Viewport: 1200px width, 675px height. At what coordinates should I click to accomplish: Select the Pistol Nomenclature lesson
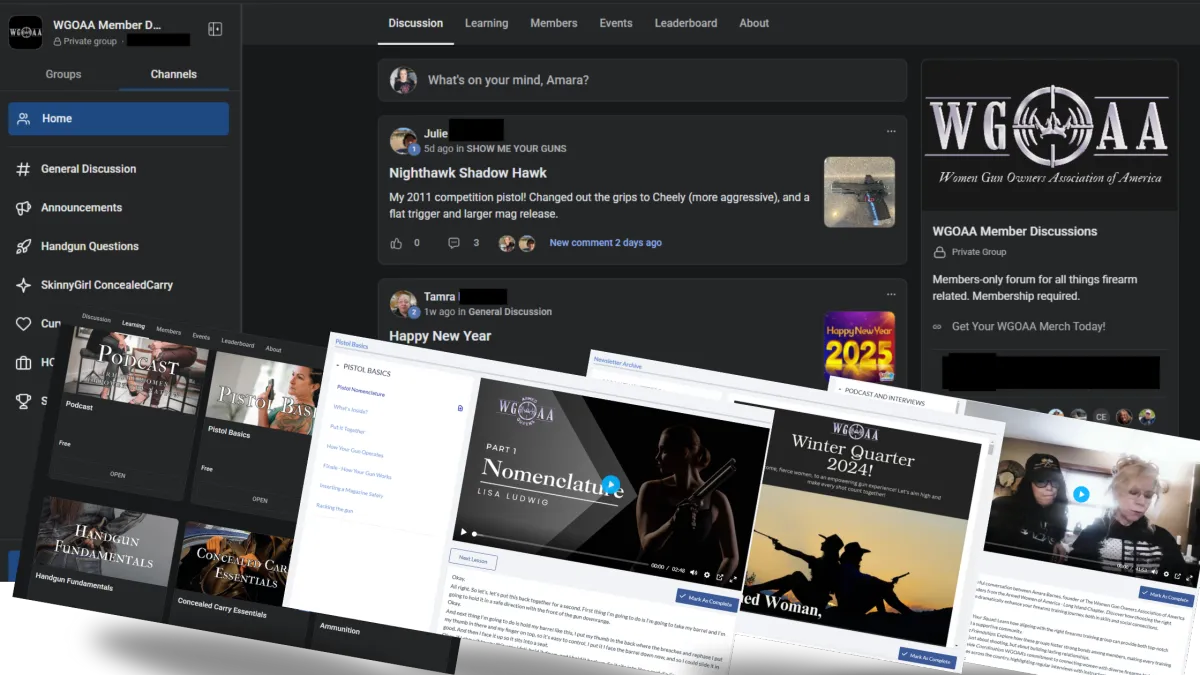(x=360, y=391)
